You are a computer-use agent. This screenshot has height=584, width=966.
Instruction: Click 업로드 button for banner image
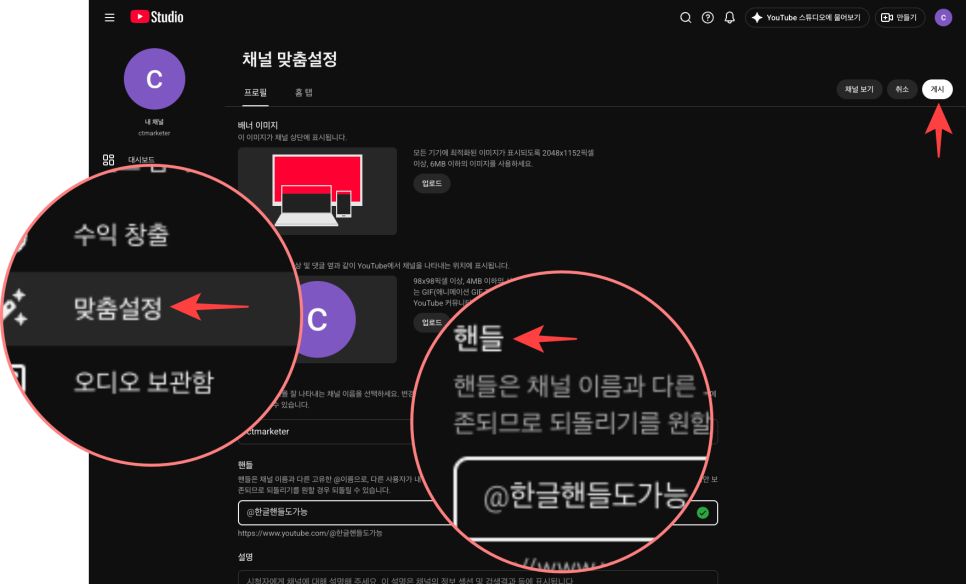[431, 183]
